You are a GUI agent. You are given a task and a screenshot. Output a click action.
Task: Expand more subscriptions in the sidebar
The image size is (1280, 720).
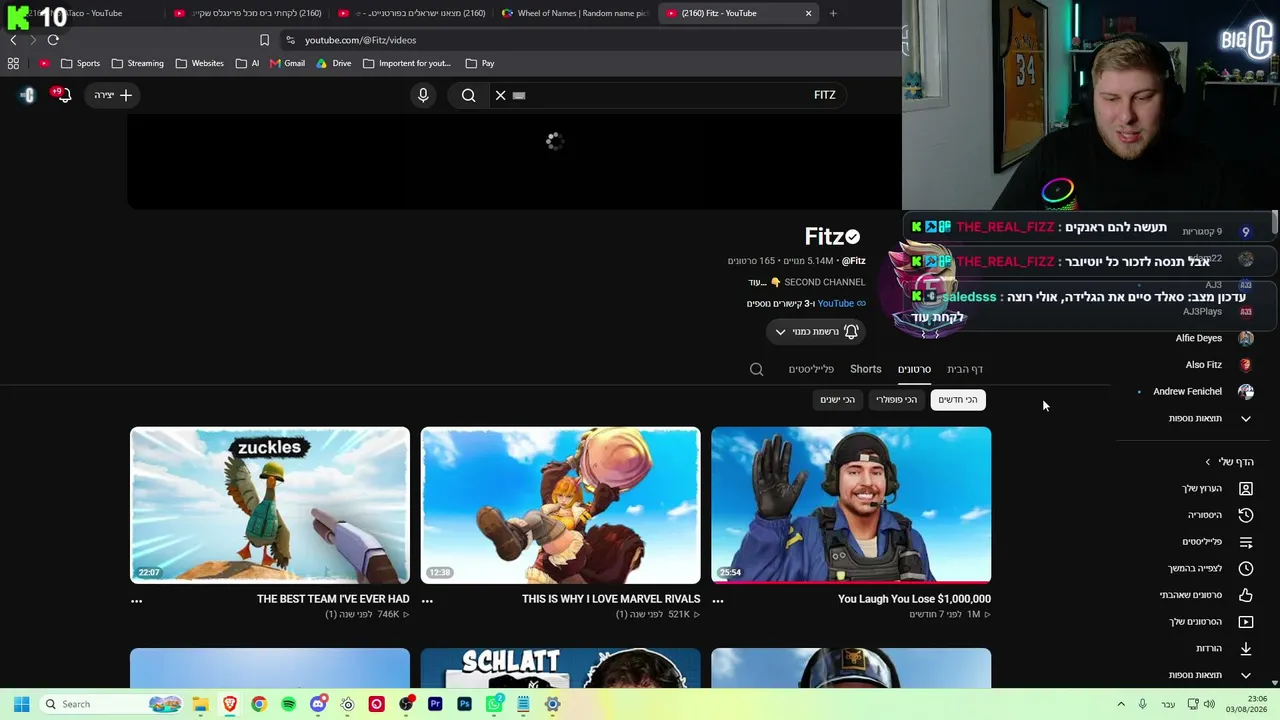click(1210, 419)
